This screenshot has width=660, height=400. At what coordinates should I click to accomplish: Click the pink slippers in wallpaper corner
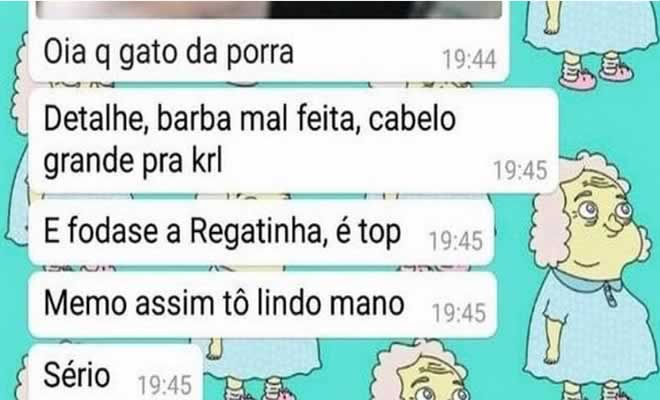[596, 75]
